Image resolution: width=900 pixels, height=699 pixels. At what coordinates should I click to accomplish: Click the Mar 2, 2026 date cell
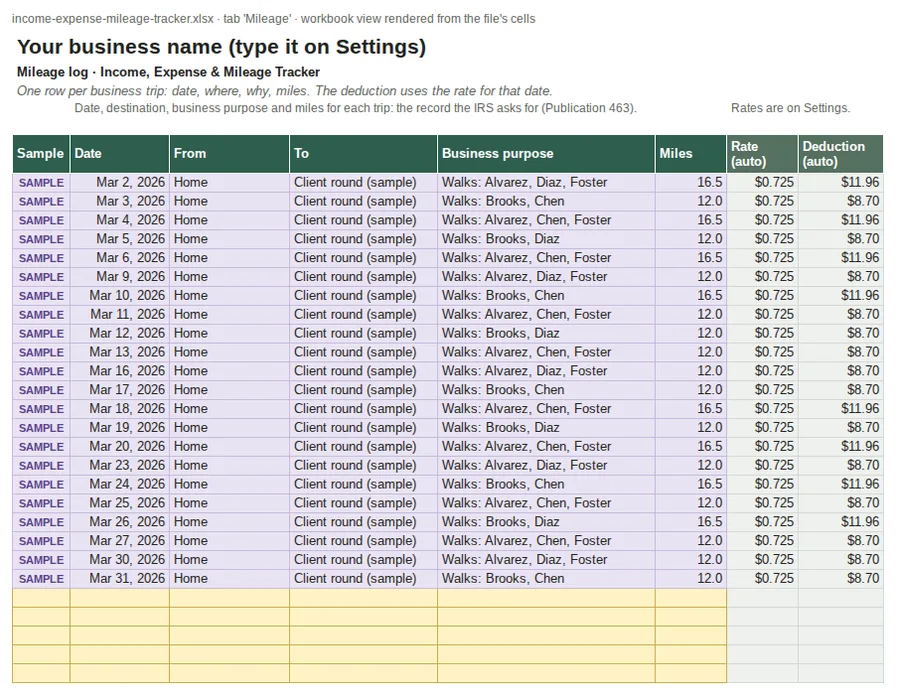coord(119,182)
